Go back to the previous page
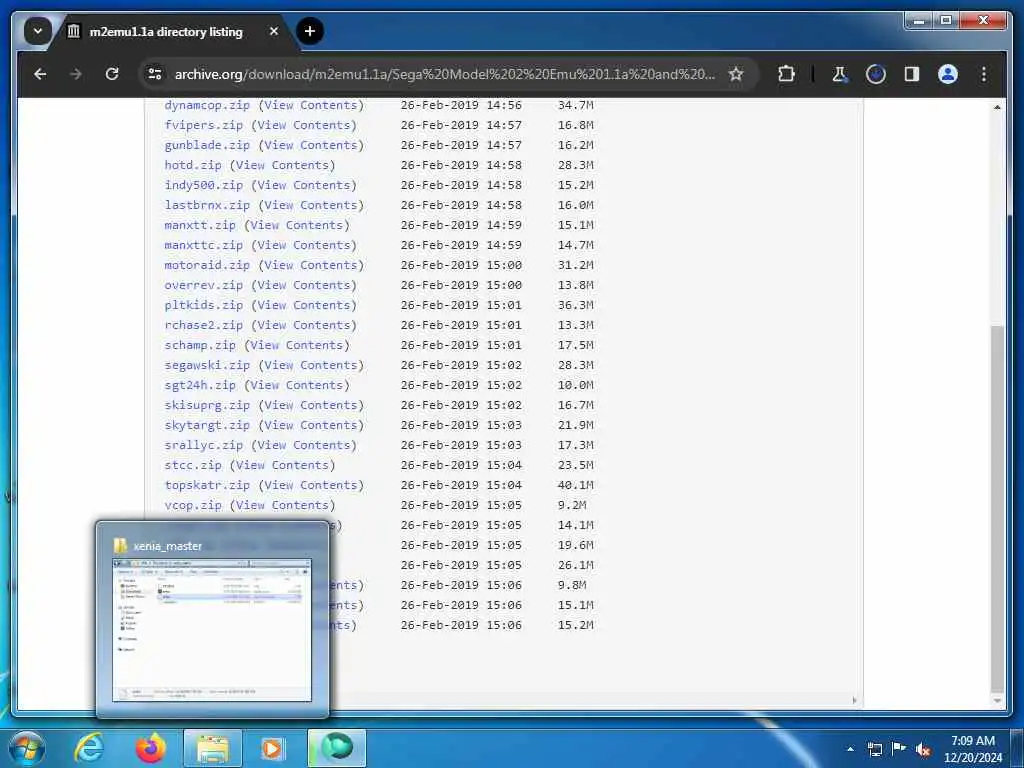 click(x=40, y=74)
